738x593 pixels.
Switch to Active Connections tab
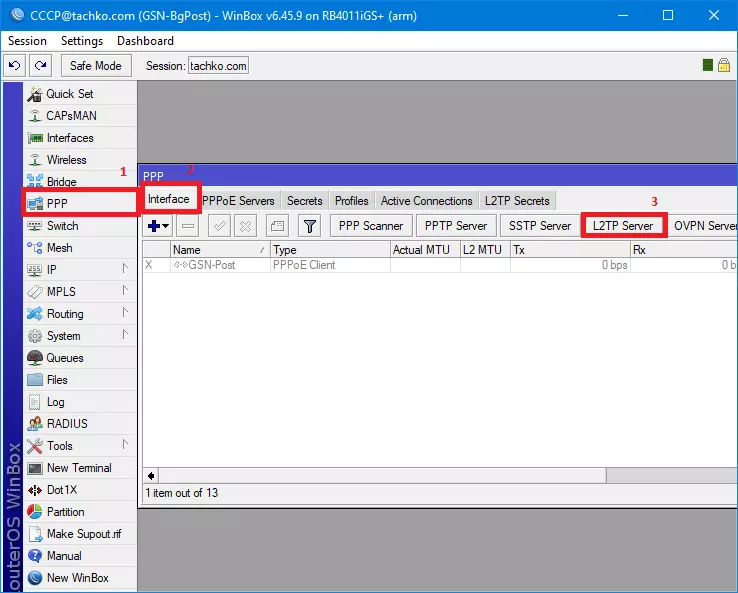pyautogui.click(x=426, y=201)
